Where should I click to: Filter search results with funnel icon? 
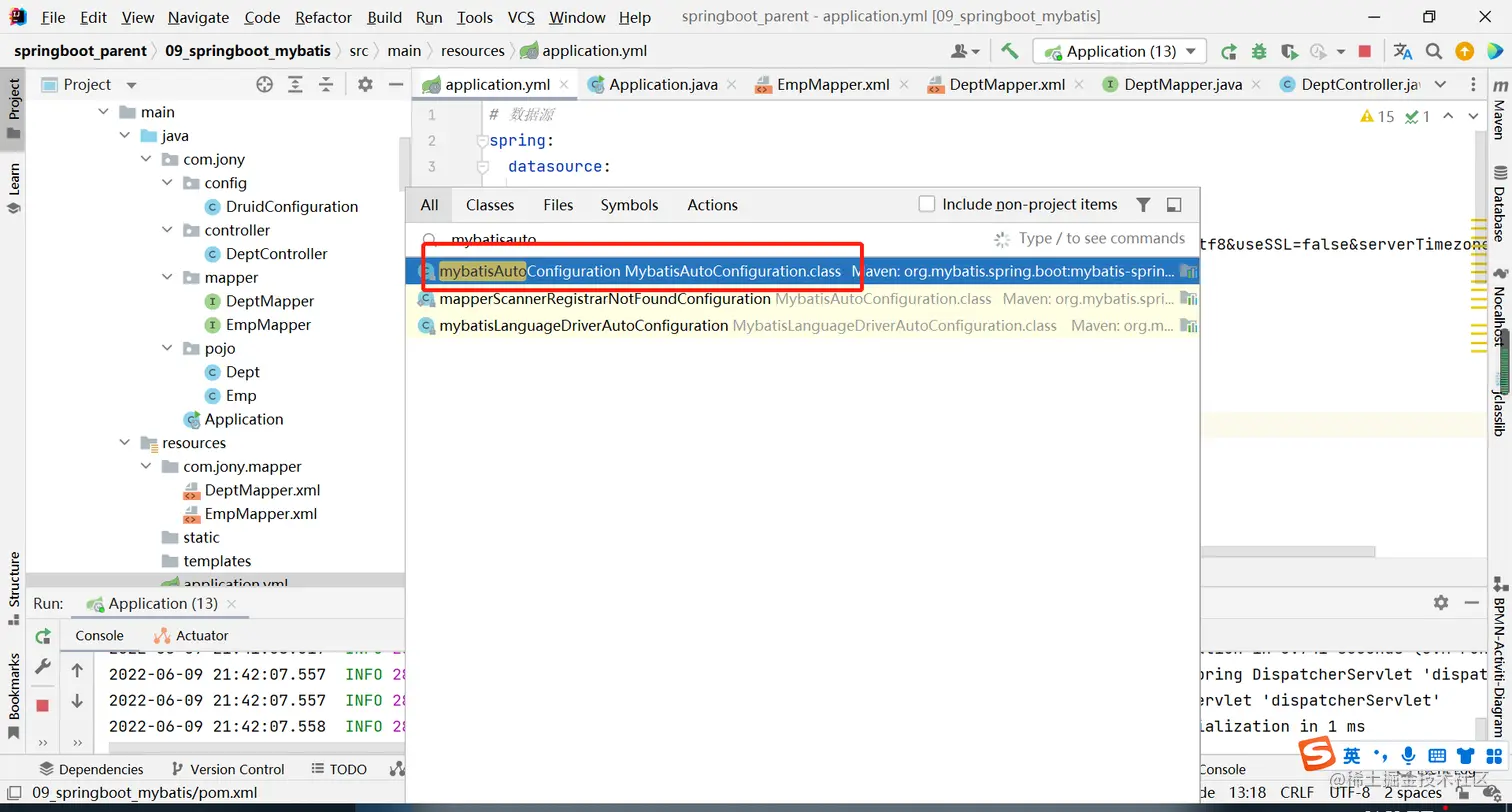click(1143, 205)
